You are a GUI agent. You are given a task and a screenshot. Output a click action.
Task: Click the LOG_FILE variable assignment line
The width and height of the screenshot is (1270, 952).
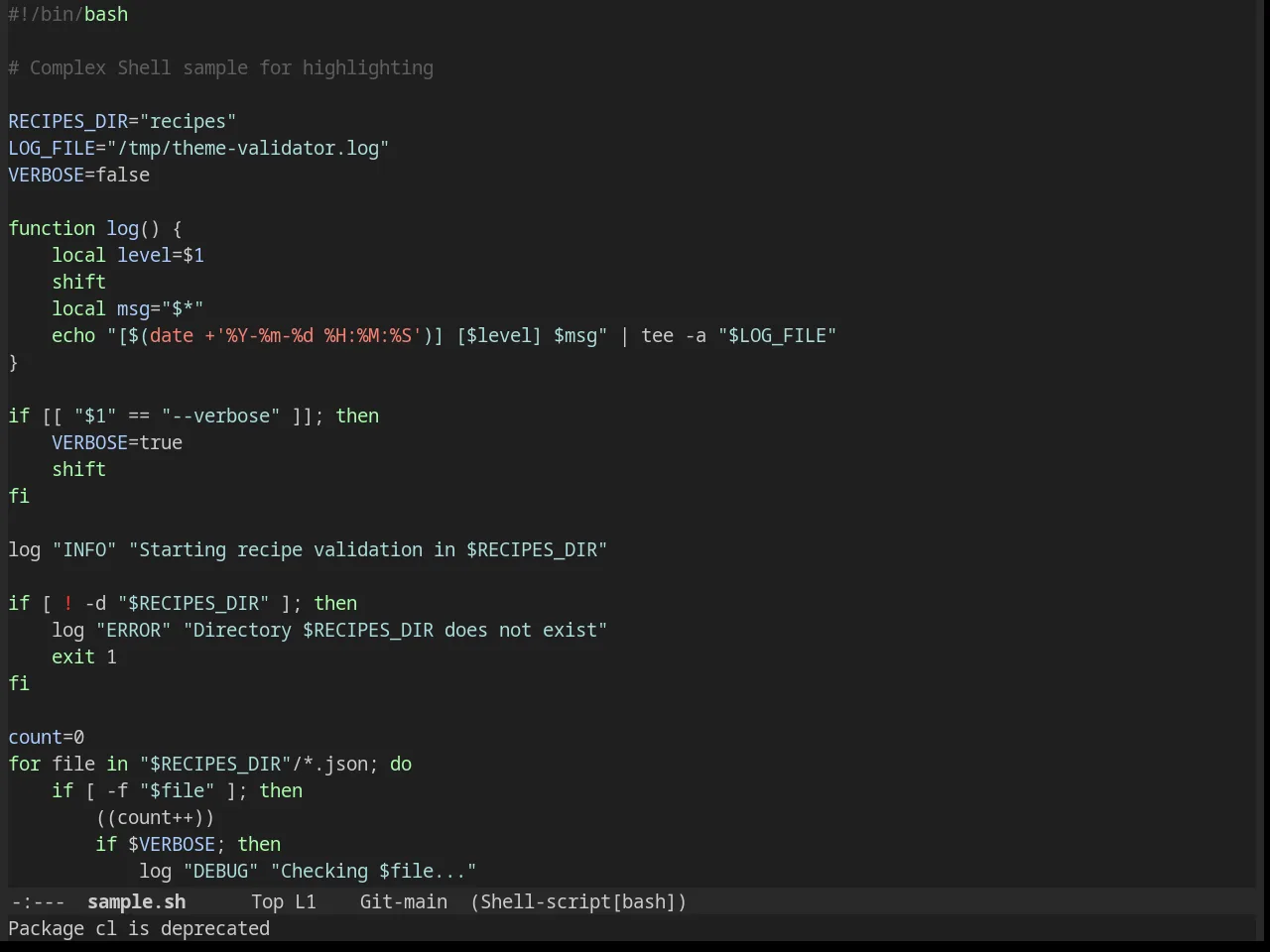click(198, 148)
